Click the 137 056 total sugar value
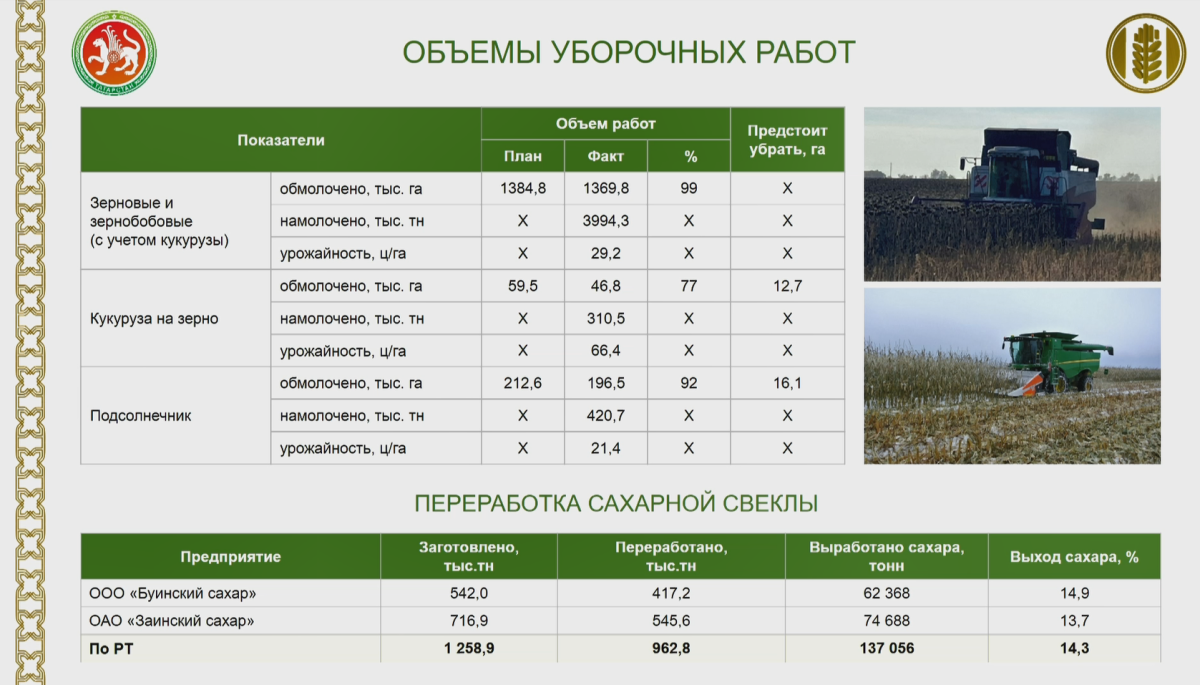Screen dimensions: 1200x685 point(887,649)
